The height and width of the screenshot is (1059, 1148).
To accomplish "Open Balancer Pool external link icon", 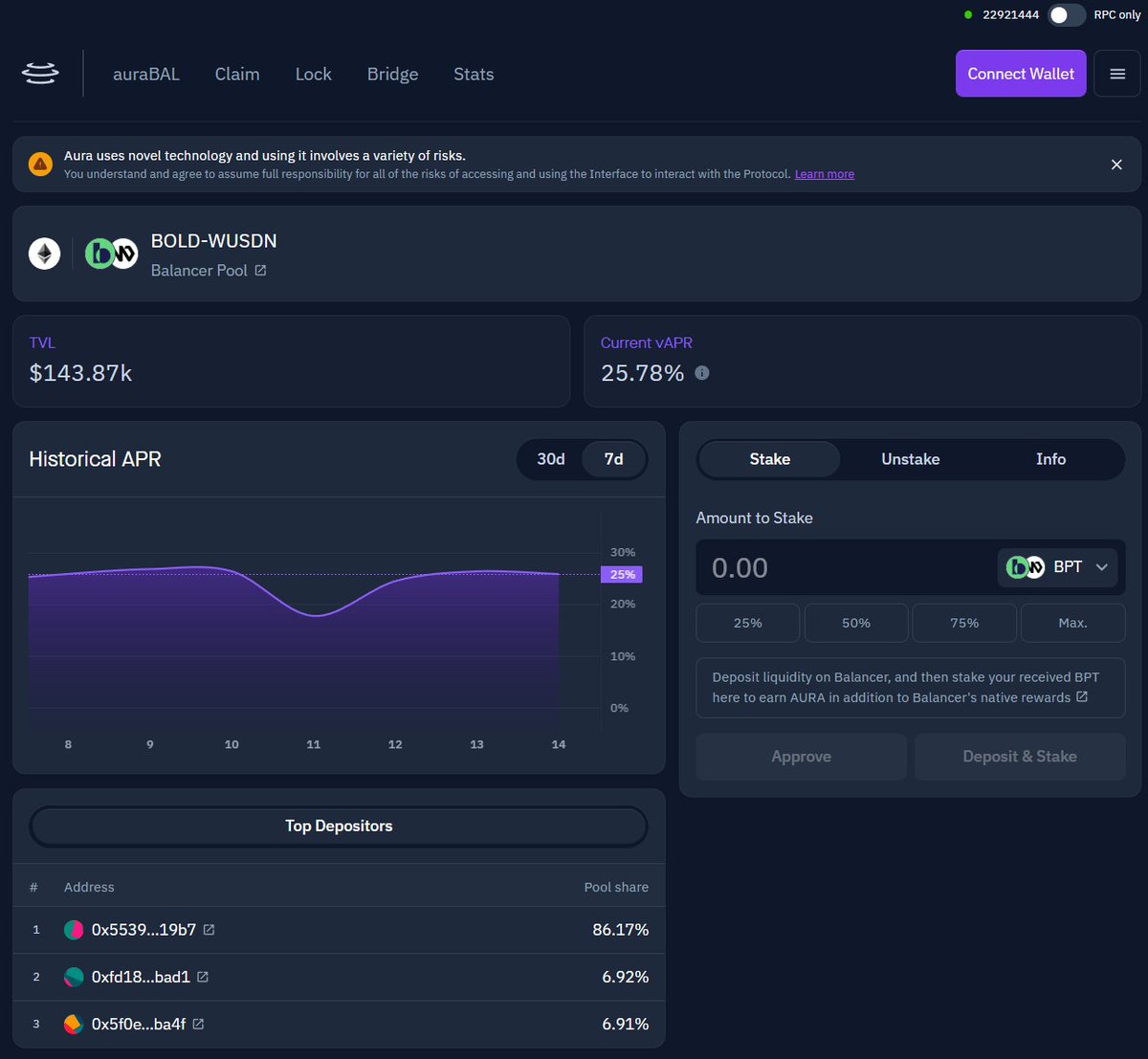I will pyautogui.click(x=260, y=271).
